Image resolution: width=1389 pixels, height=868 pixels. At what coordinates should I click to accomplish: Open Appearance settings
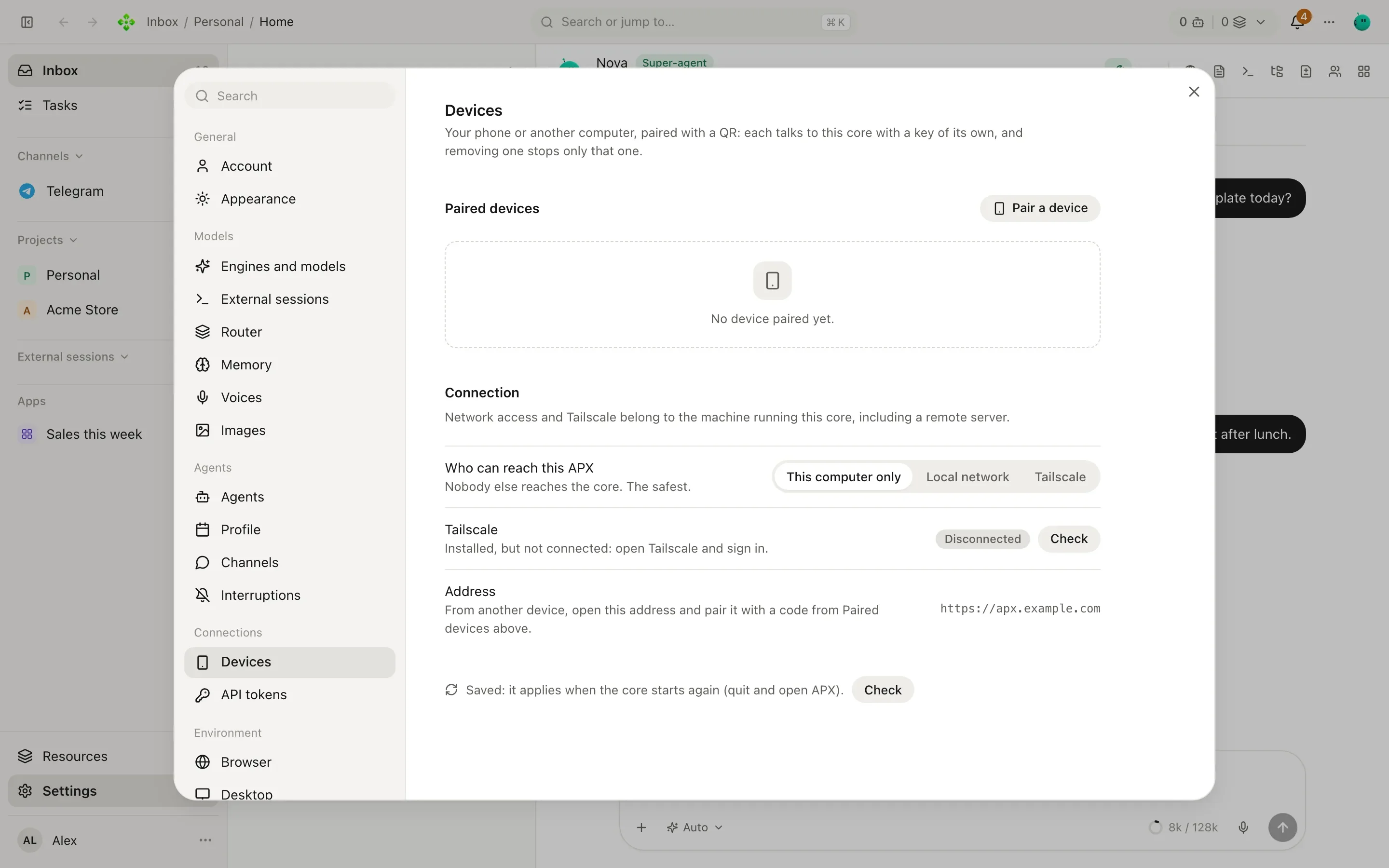click(290, 199)
